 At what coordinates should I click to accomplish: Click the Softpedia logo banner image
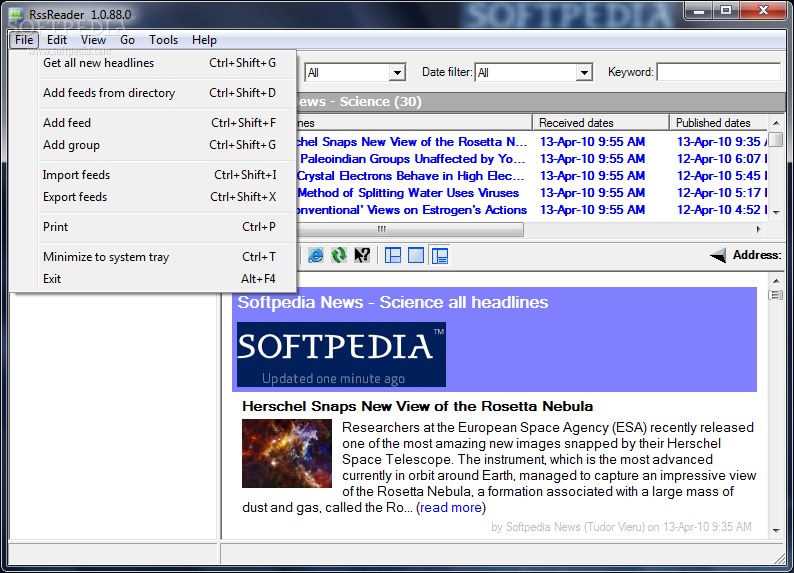(341, 354)
